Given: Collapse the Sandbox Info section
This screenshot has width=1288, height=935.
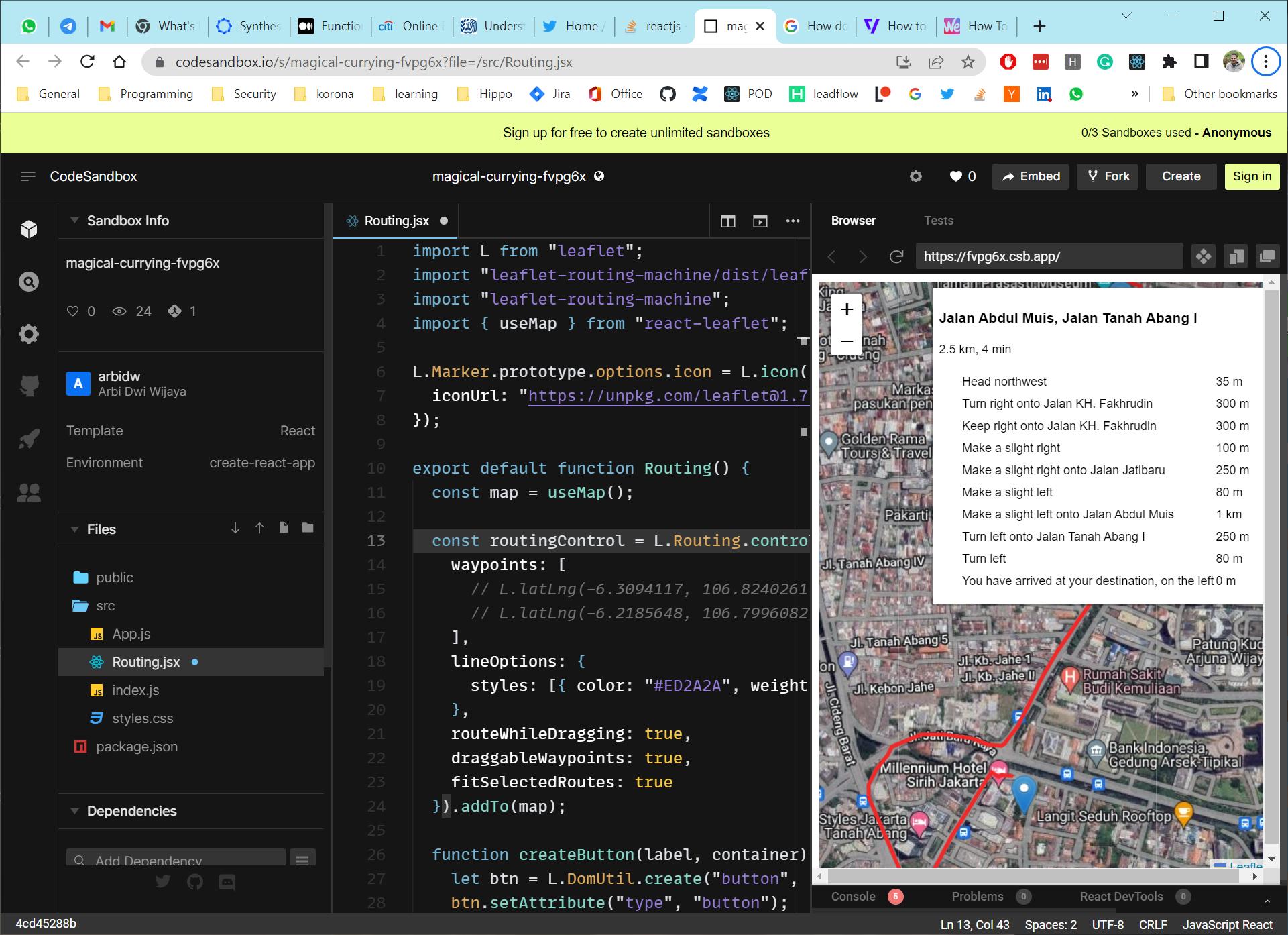Looking at the screenshot, I should (75, 221).
